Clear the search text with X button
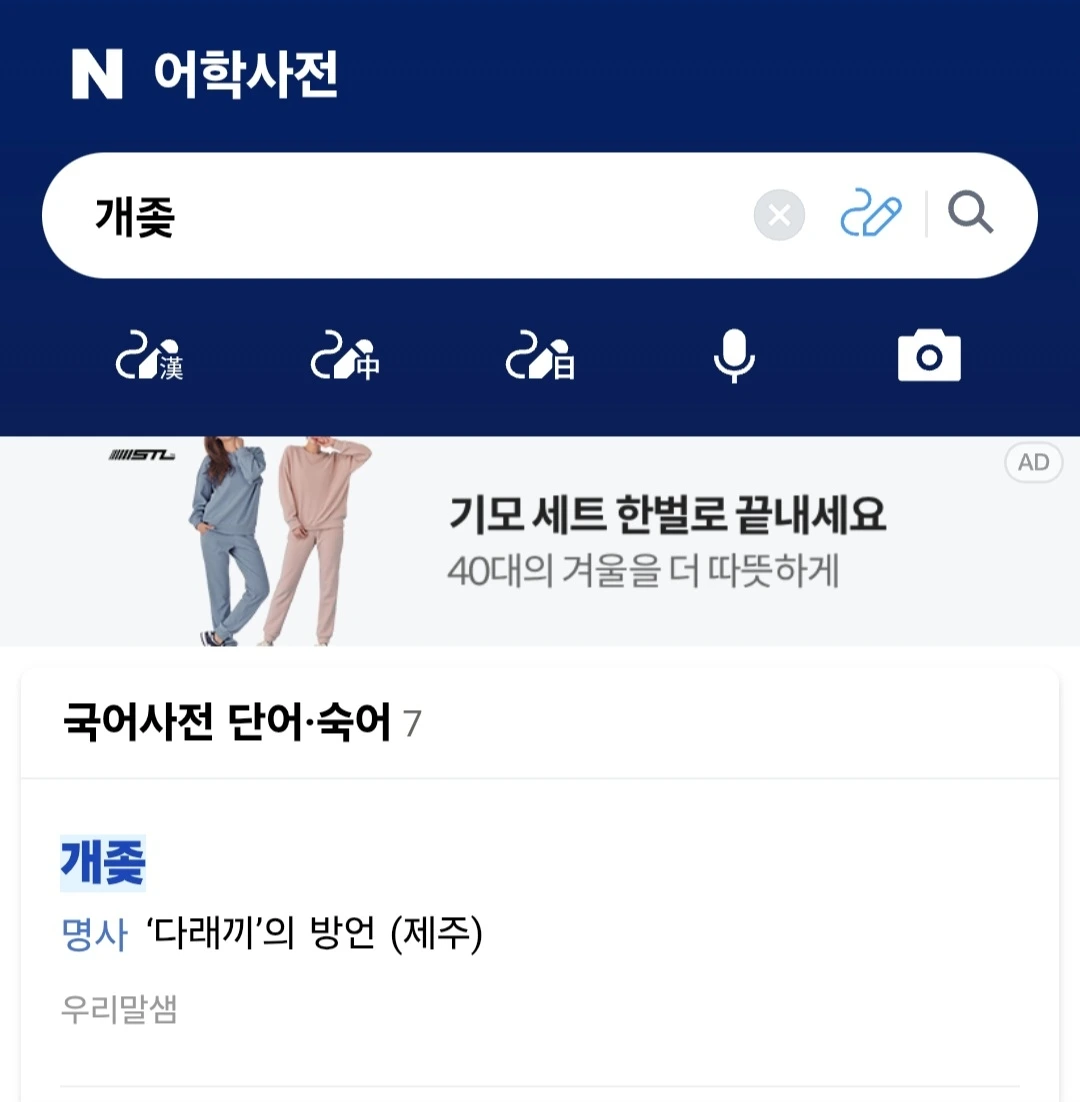Image resolution: width=1080 pixels, height=1102 pixels. 779,215
